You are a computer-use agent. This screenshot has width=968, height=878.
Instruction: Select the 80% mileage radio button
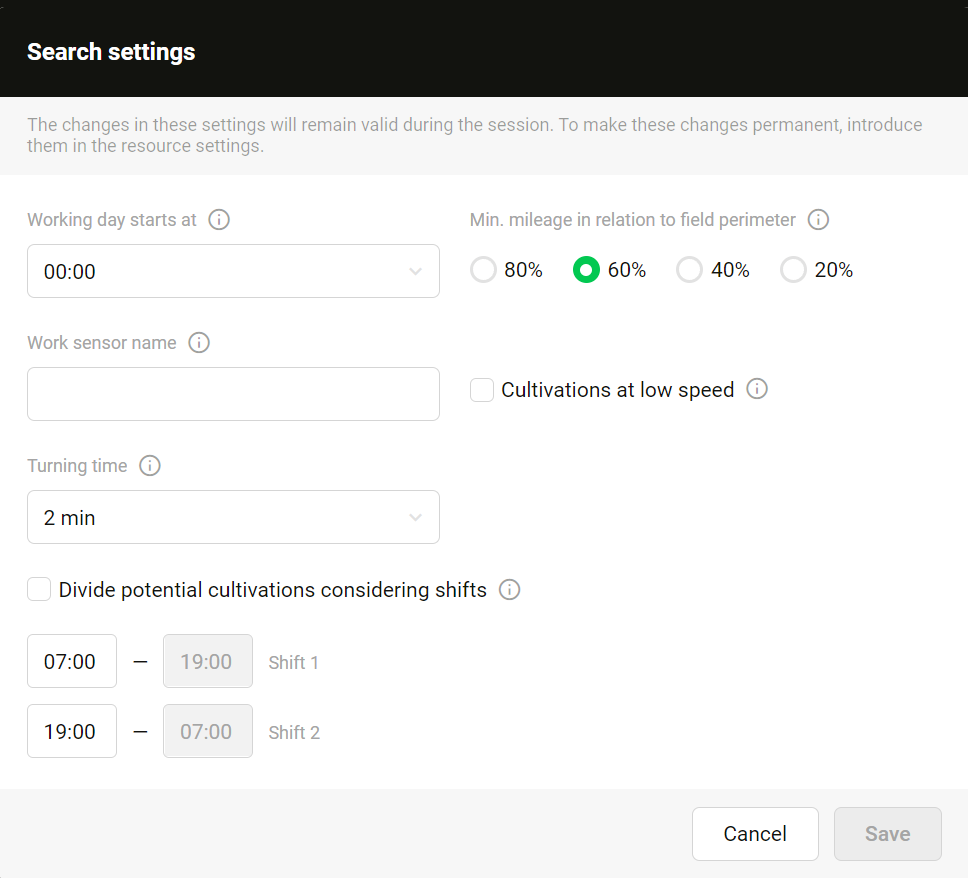[x=483, y=270]
